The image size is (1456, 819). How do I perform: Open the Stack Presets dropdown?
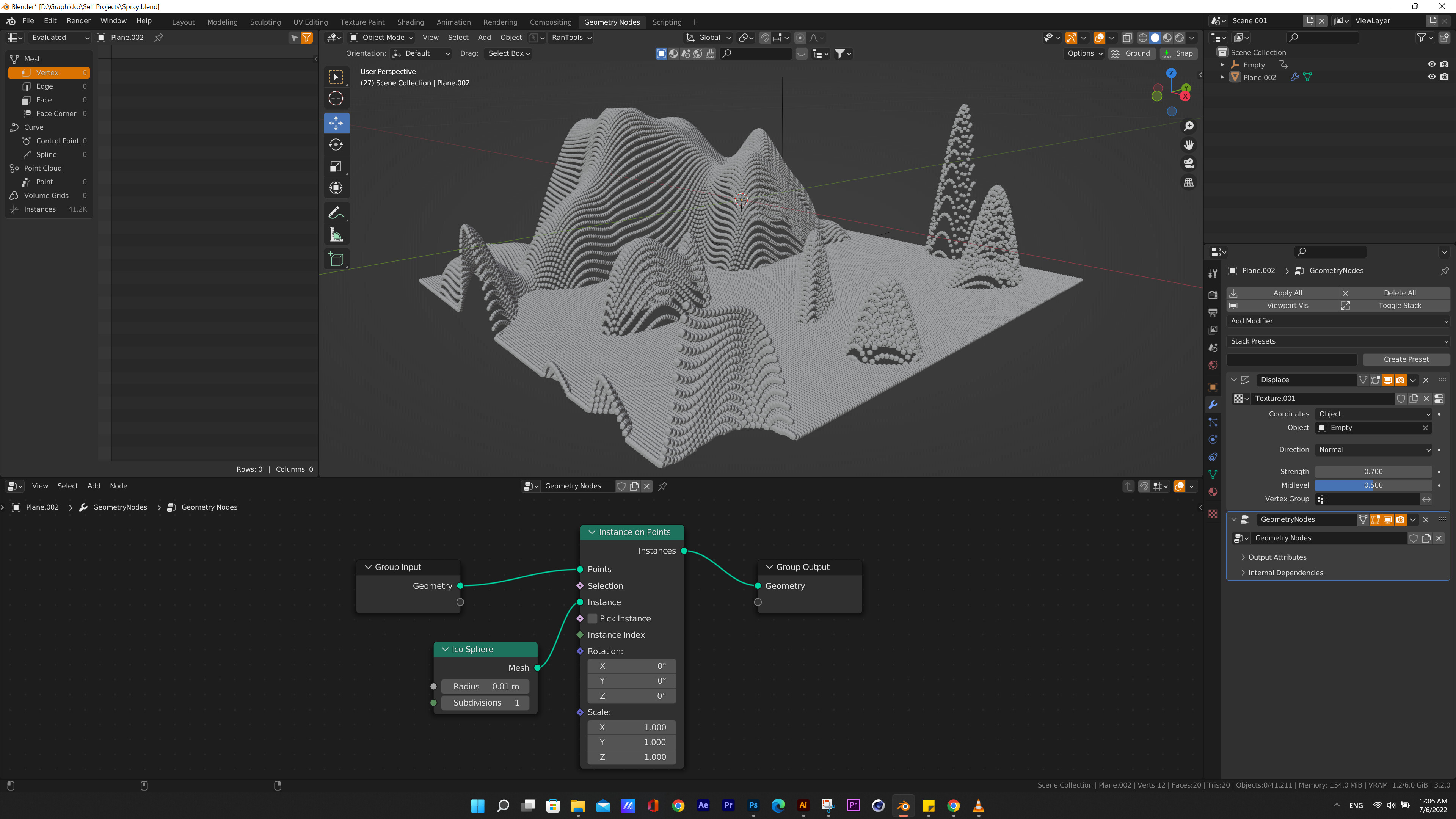(1338, 341)
